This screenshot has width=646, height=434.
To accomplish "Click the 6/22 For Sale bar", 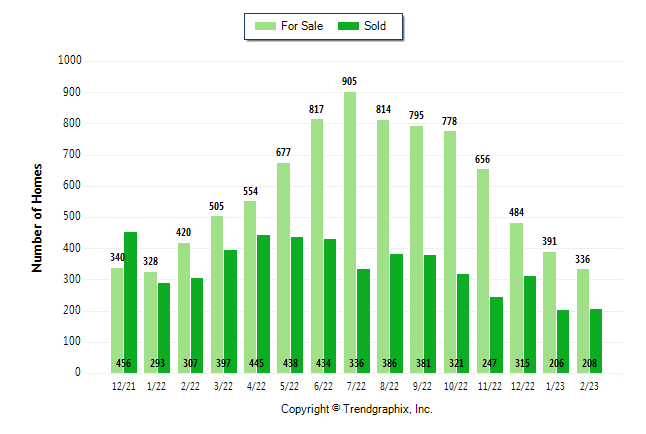I will tap(317, 246).
